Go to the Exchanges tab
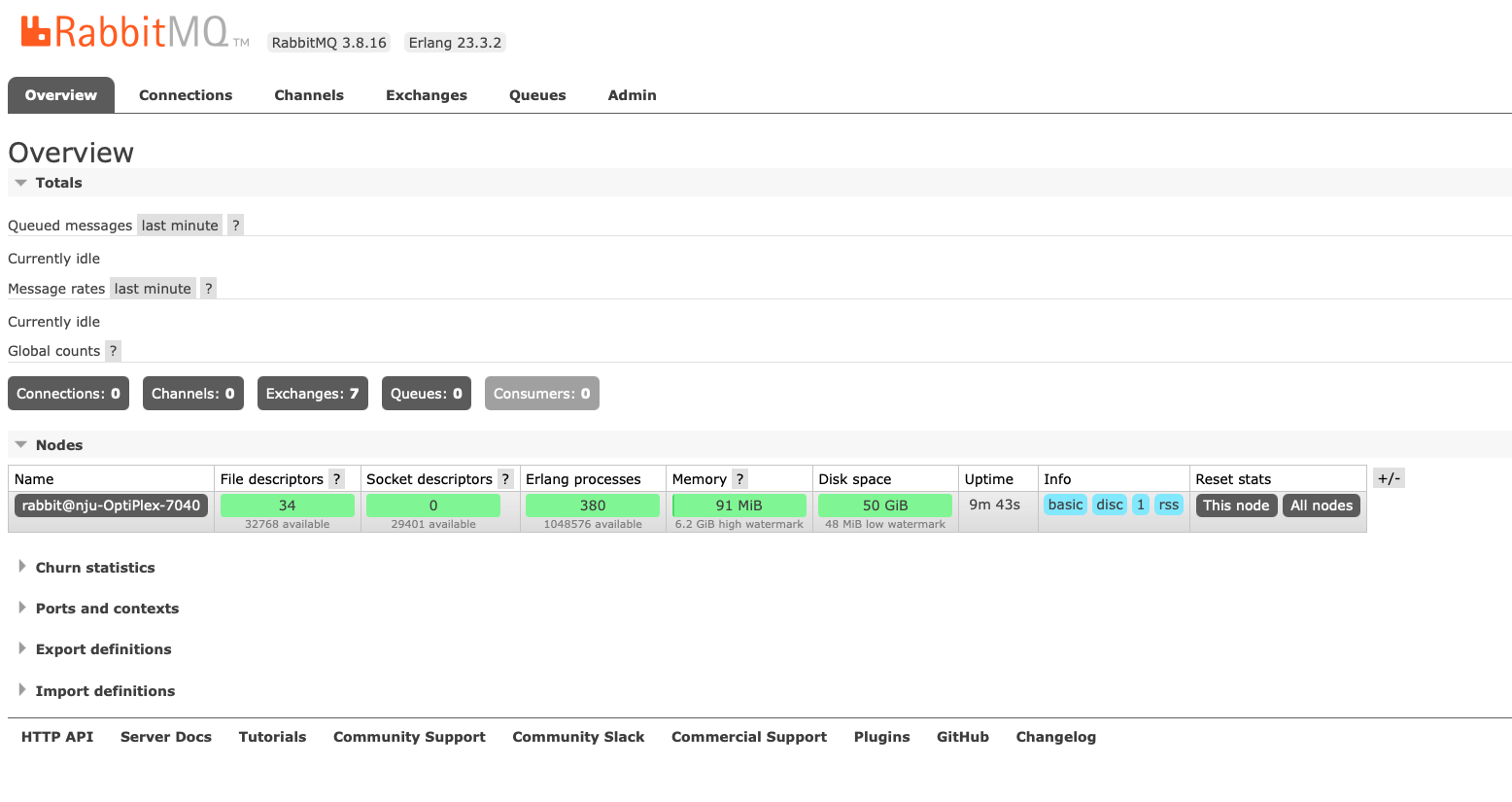Screen dimensions: 1512x802 click(x=427, y=95)
